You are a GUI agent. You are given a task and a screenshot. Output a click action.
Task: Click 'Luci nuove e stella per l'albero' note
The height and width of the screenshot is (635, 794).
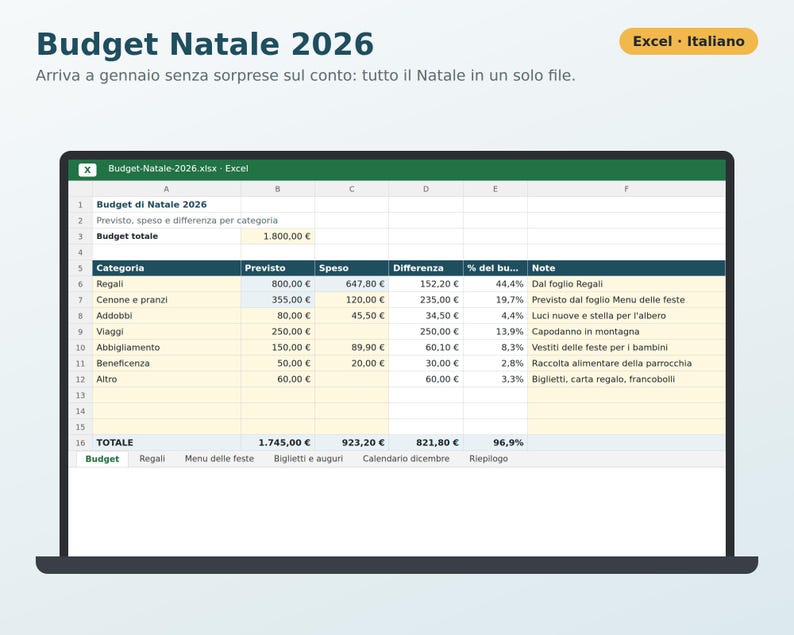[x=626, y=315]
